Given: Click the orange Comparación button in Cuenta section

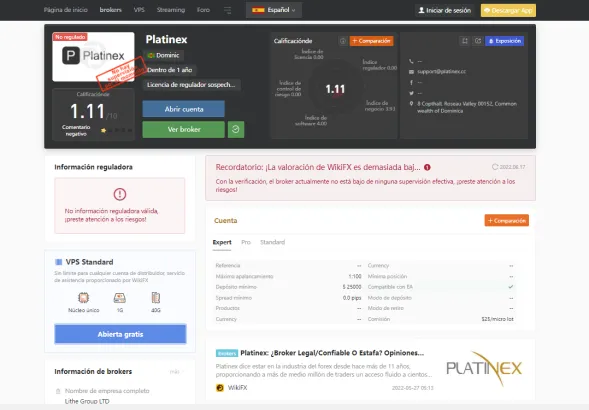Looking at the screenshot, I should 506,221.
